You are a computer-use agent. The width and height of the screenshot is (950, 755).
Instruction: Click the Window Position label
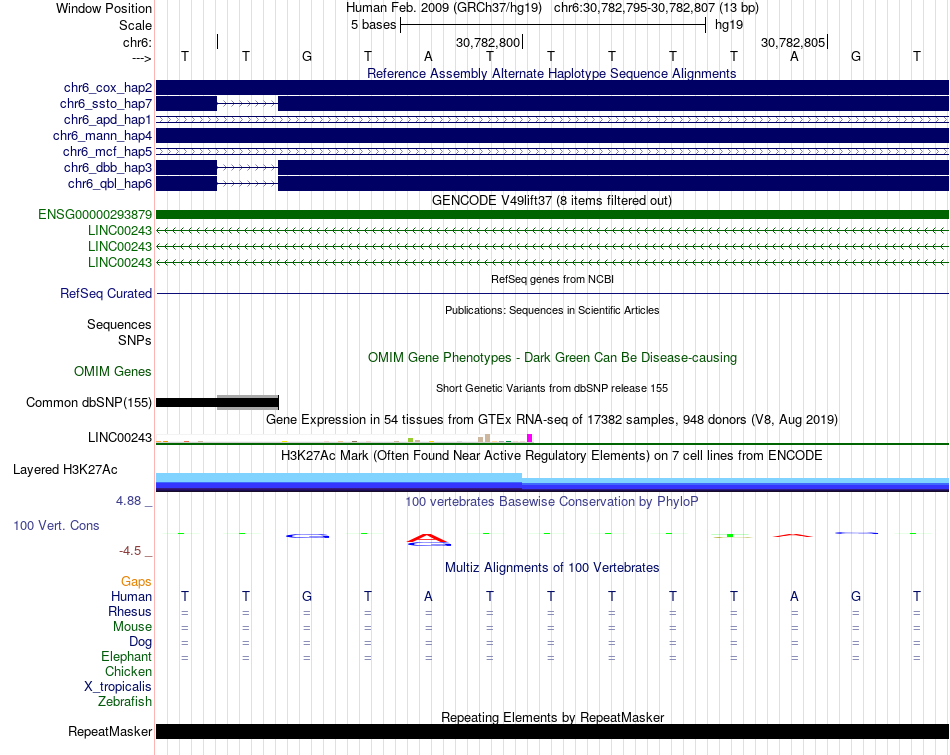click(x=104, y=8)
